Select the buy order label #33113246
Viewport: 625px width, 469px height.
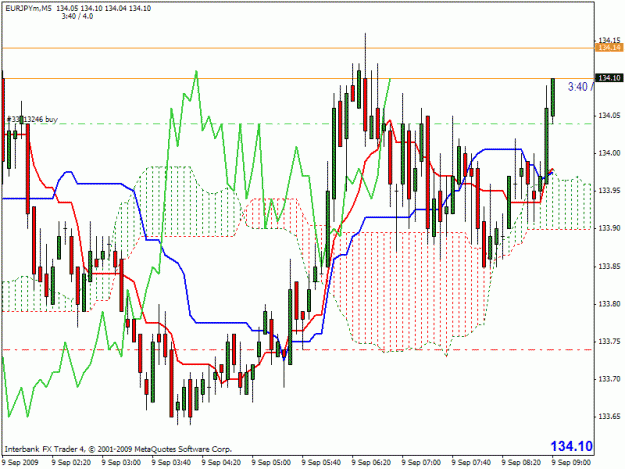[33, 119]
